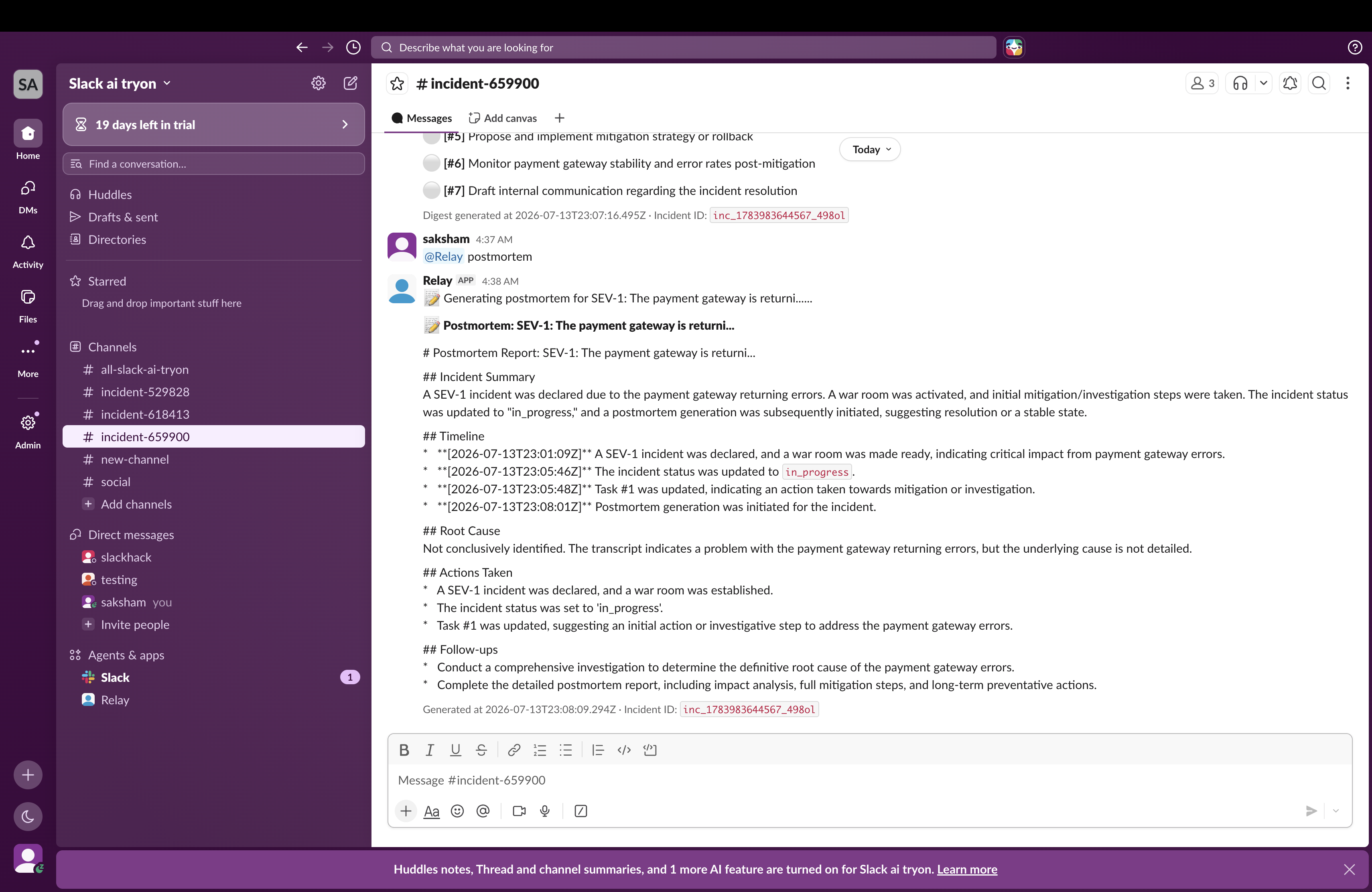Open channel more actions menu
1372x892 pixels.
pos(1348,83)
